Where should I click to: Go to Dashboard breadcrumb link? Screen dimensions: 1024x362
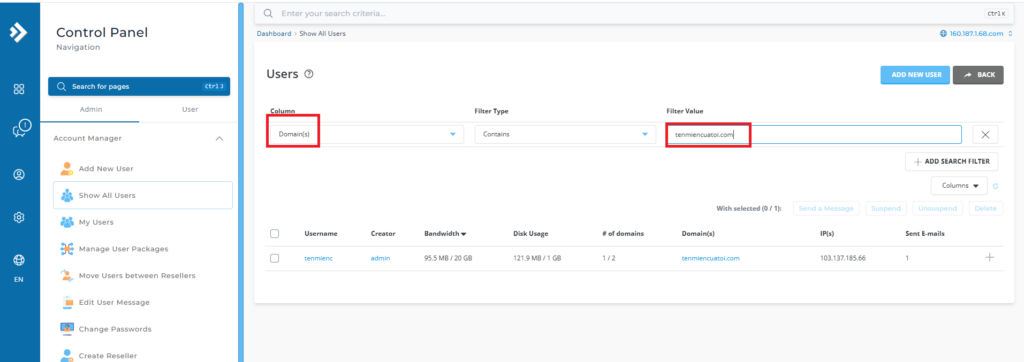click(274, 33)
